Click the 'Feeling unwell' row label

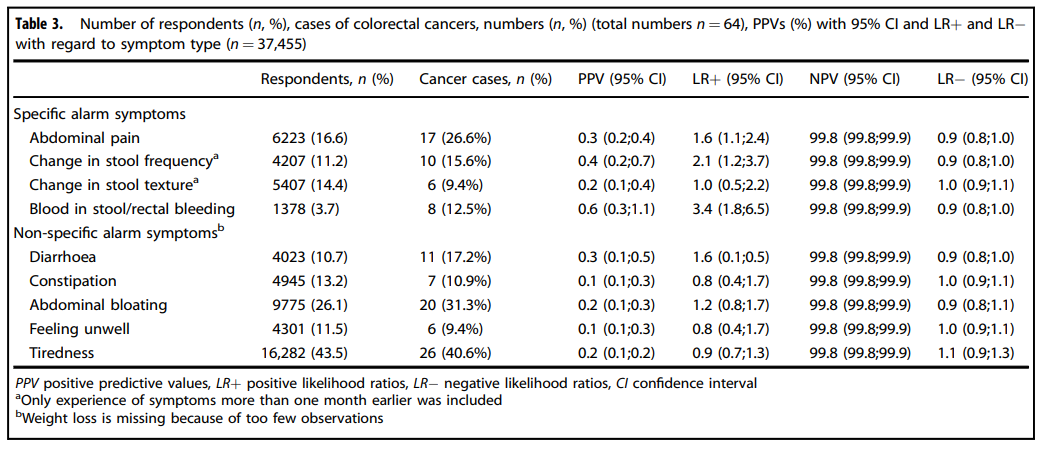click(x=79, y=328)
